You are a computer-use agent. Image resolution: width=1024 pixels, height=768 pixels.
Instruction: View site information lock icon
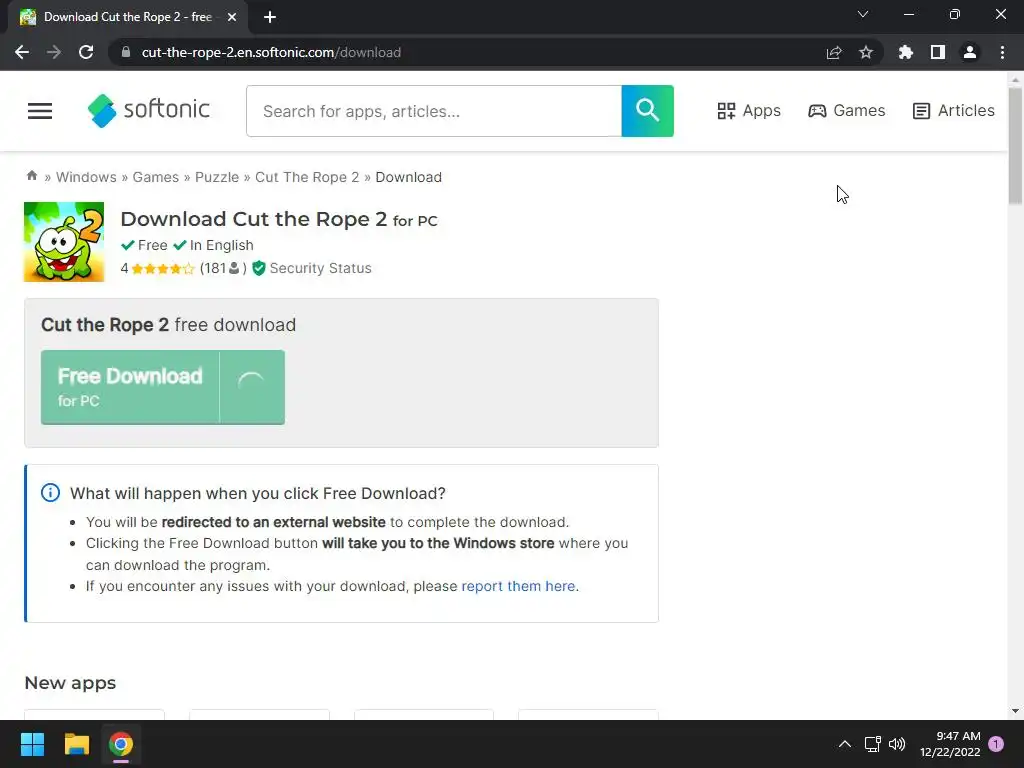(x=126, y=52)
